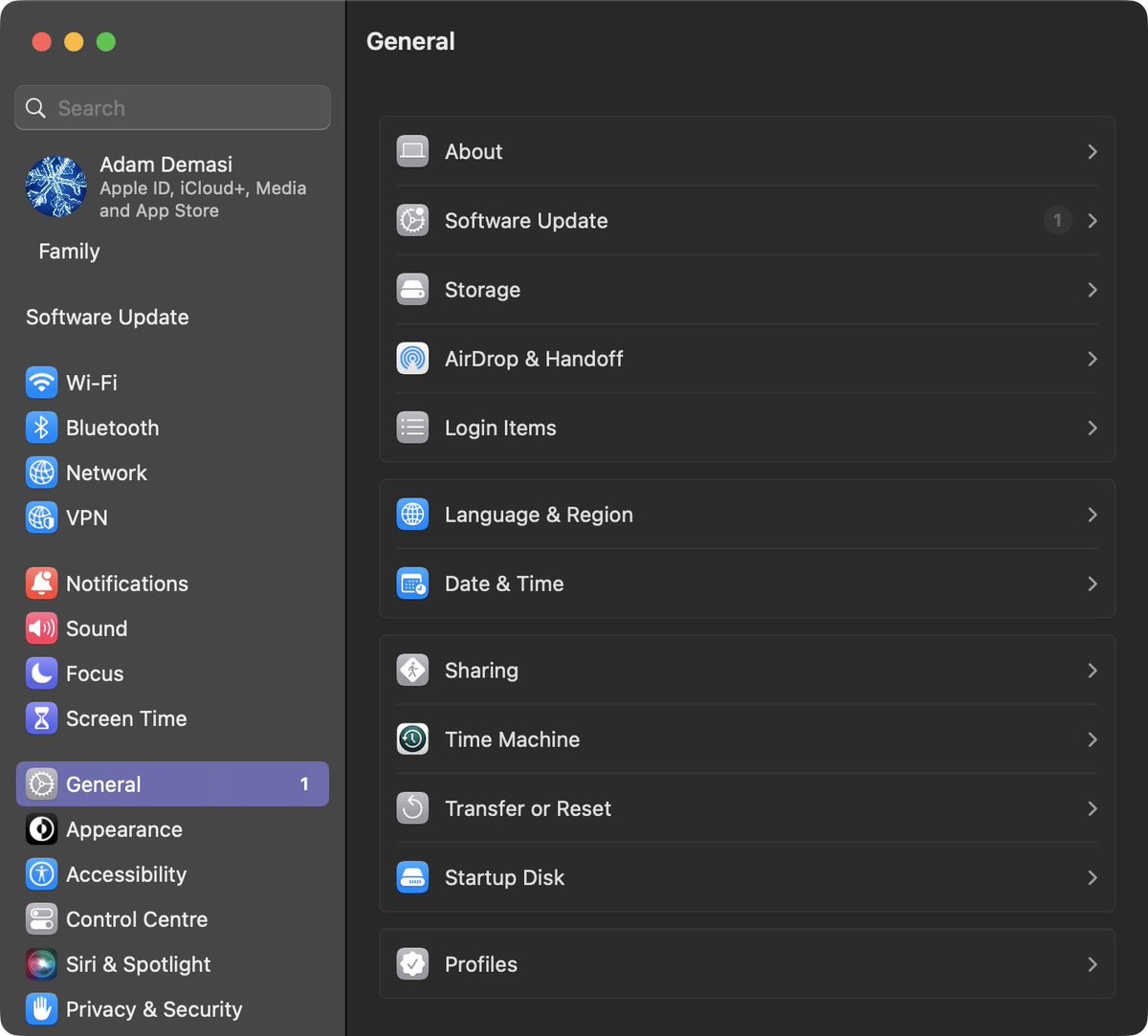This screenshot has width=1148, height=1036.
Task: Open the Accessibility settings icon
Action: pyautogui.click(x=41, y=874)
